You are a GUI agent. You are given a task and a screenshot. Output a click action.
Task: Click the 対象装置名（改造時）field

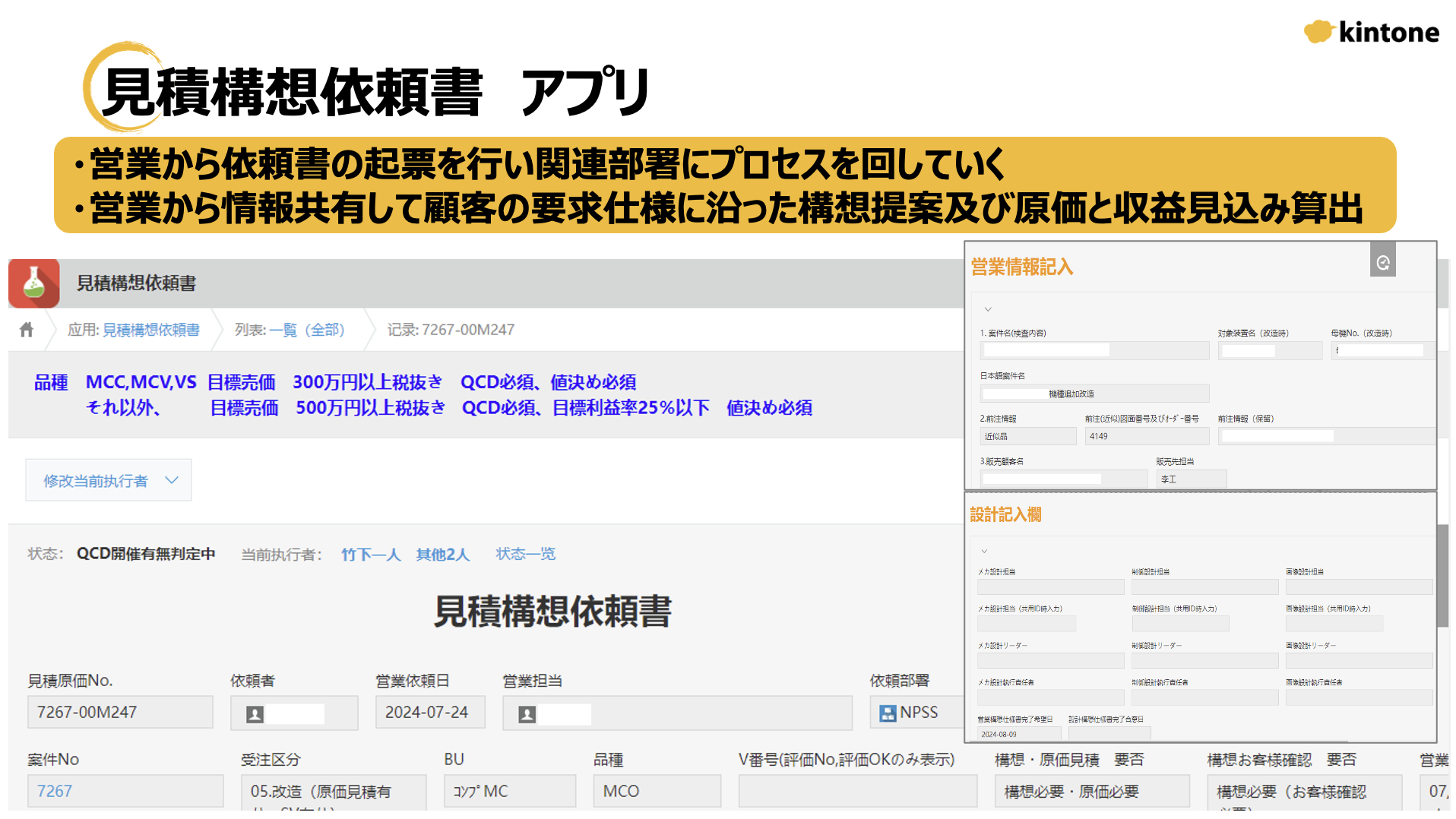pos(1270,350)
